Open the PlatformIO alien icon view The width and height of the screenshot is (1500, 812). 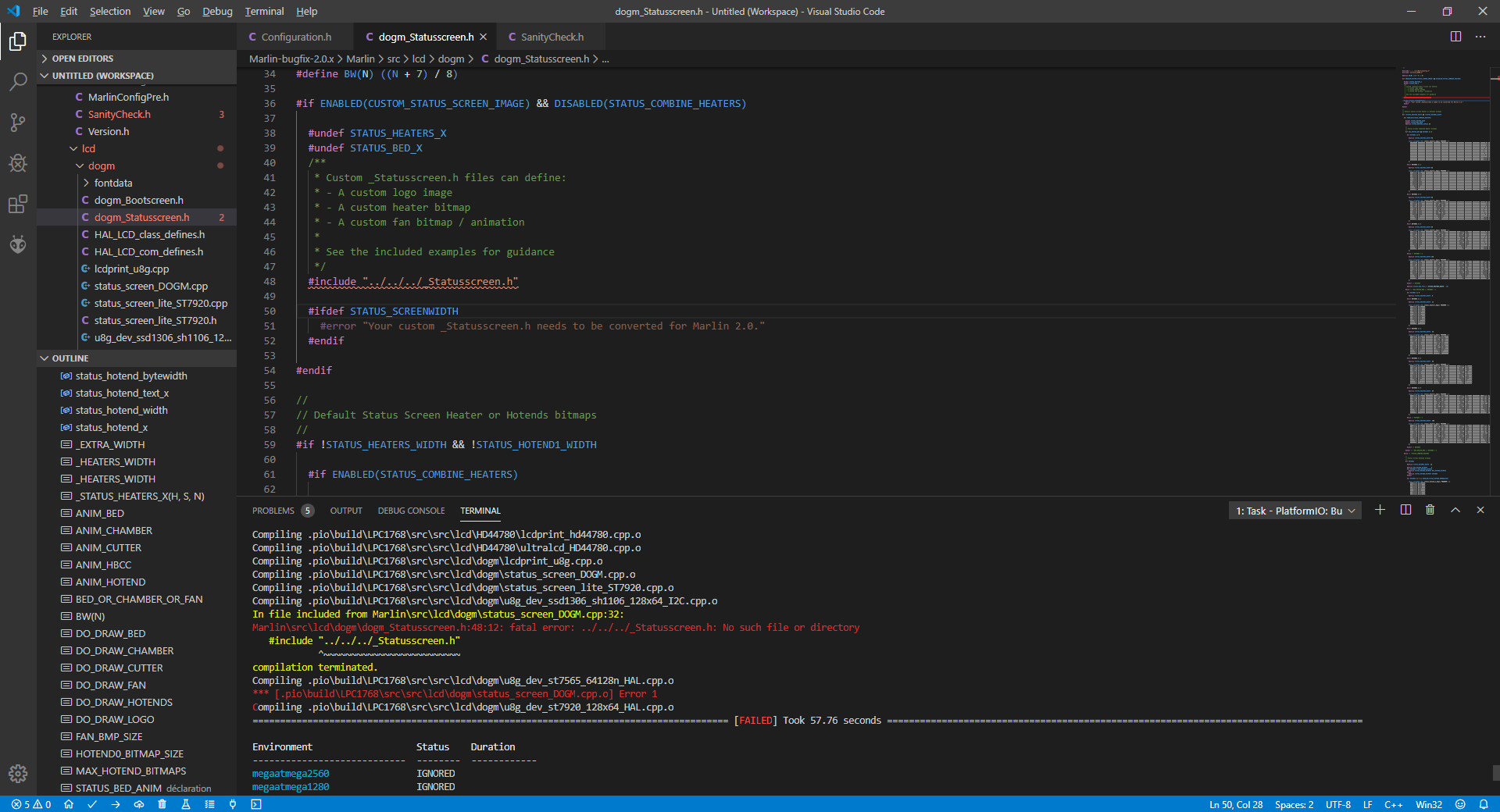pyautogui.click(x=18, y=244)
